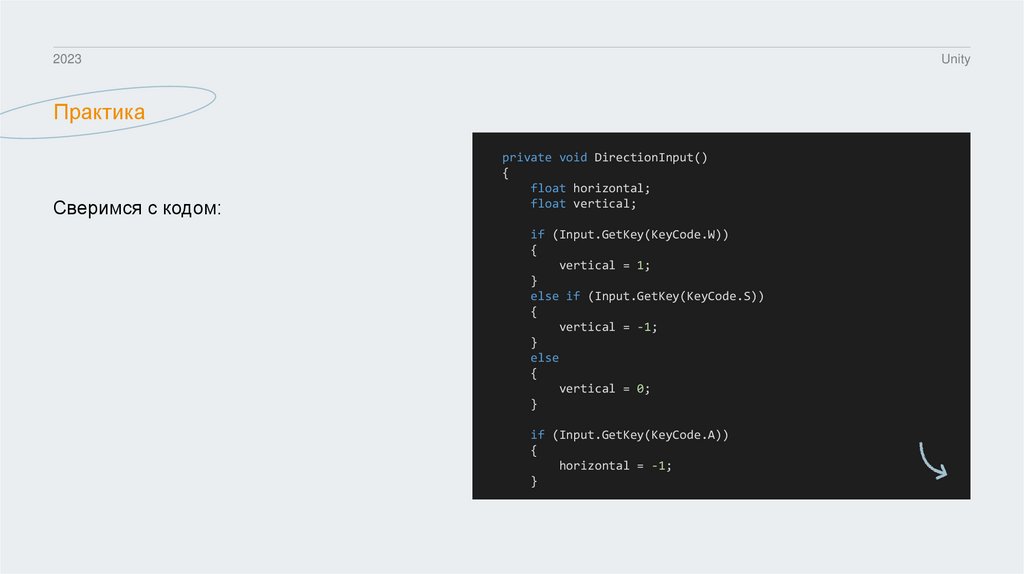This screenshot has height=574, width=1024.
Task: Click the "Сверимся с кодом:" text
Action: tap(136, 210)
